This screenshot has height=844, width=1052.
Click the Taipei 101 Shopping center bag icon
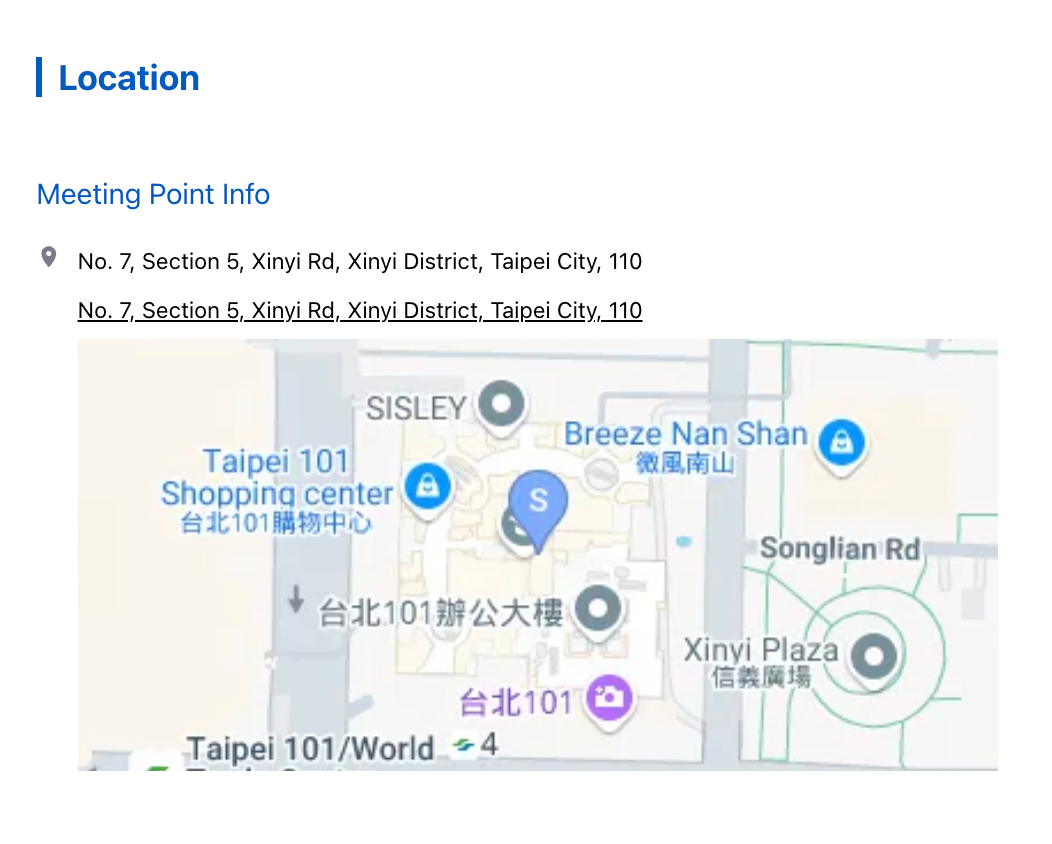pyautogui.click(x=427, y=490)
